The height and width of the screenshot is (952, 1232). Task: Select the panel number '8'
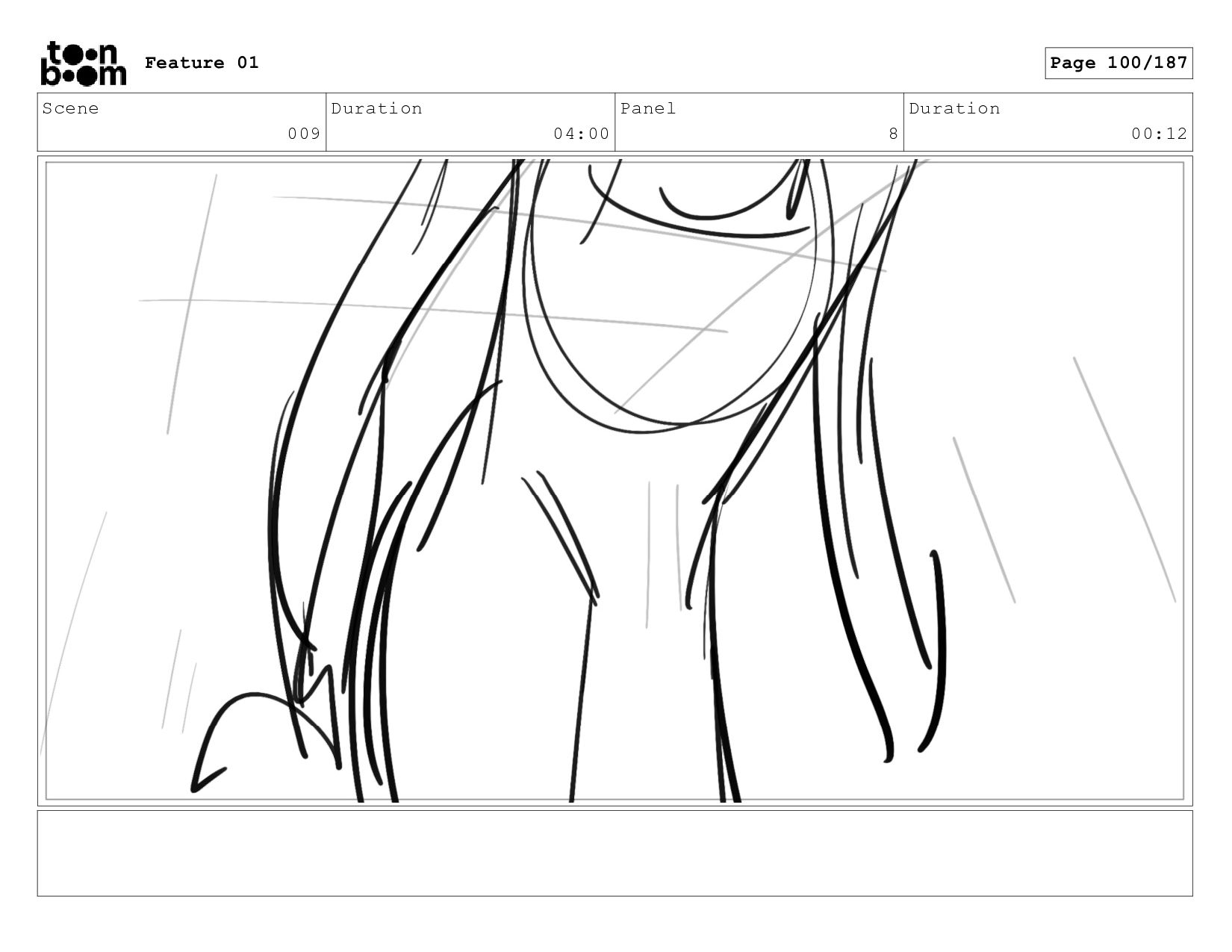893,134
